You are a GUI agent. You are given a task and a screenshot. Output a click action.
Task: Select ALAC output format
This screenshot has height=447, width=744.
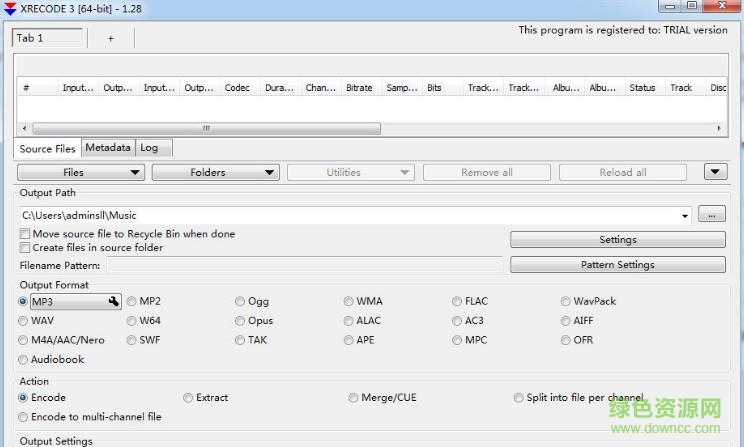pyautogui.click(x=349, y=321)
